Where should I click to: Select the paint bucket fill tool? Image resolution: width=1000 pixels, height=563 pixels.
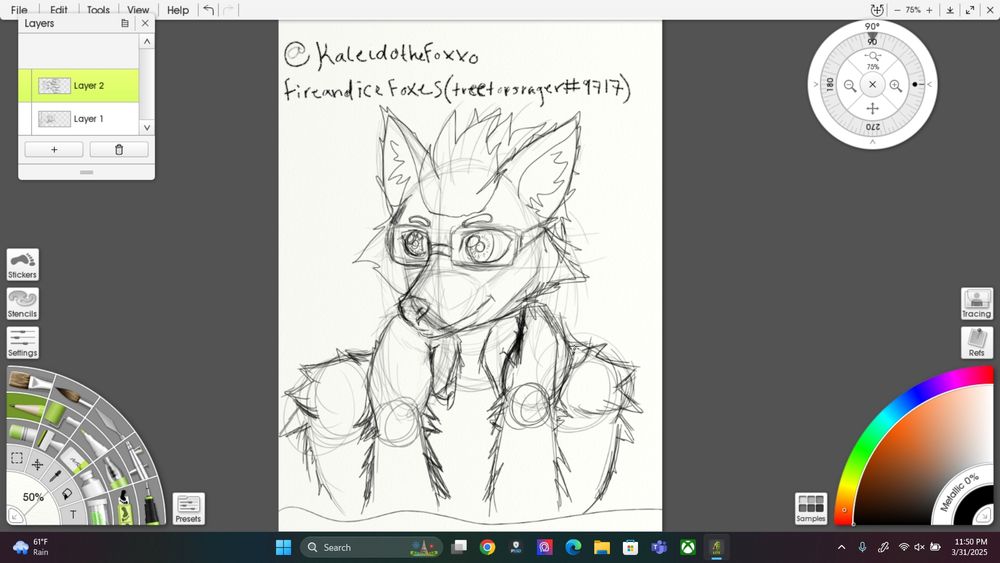pos(67,494)
